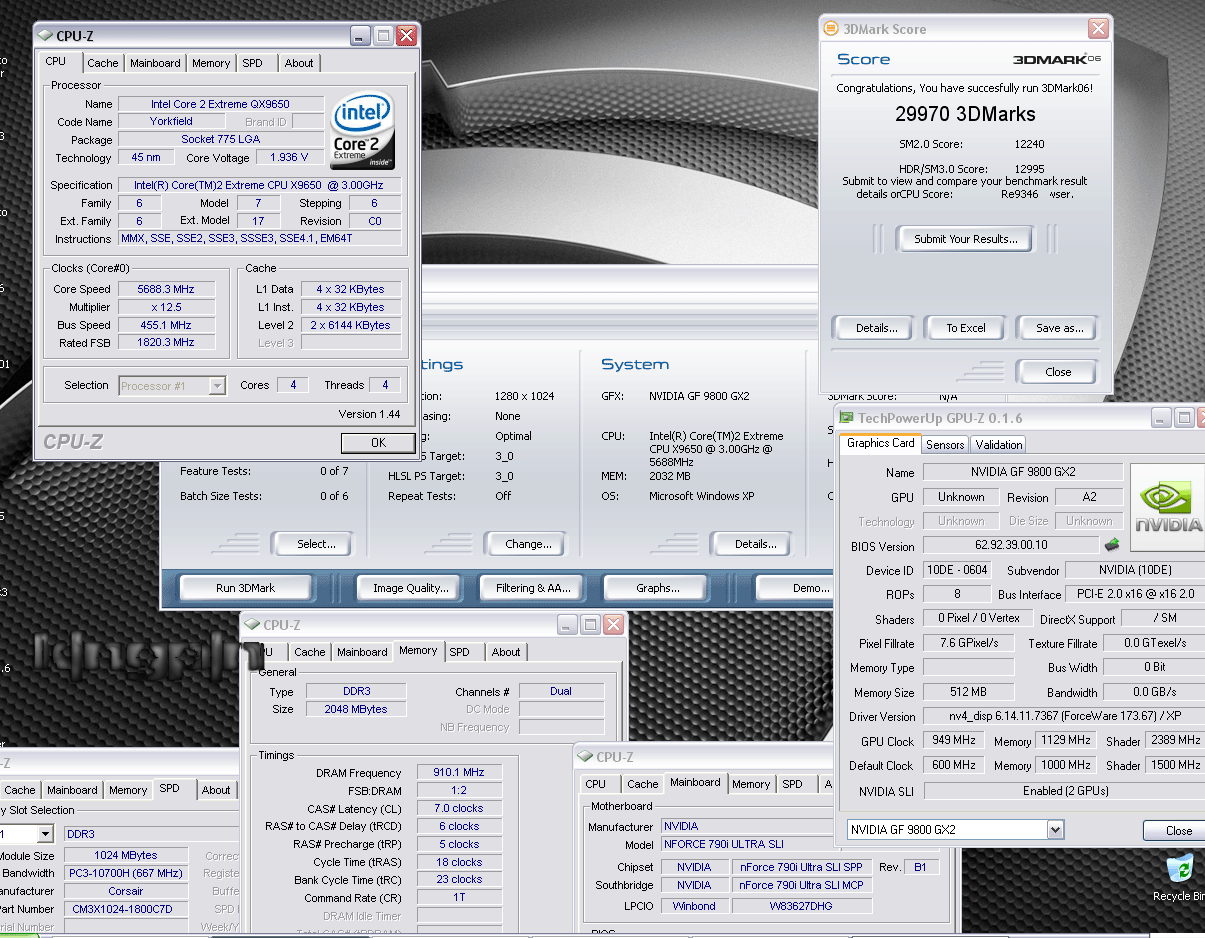
Task: Click the Part Number 'CM3X1024-1800C7D'
Action: click(126, 909)
